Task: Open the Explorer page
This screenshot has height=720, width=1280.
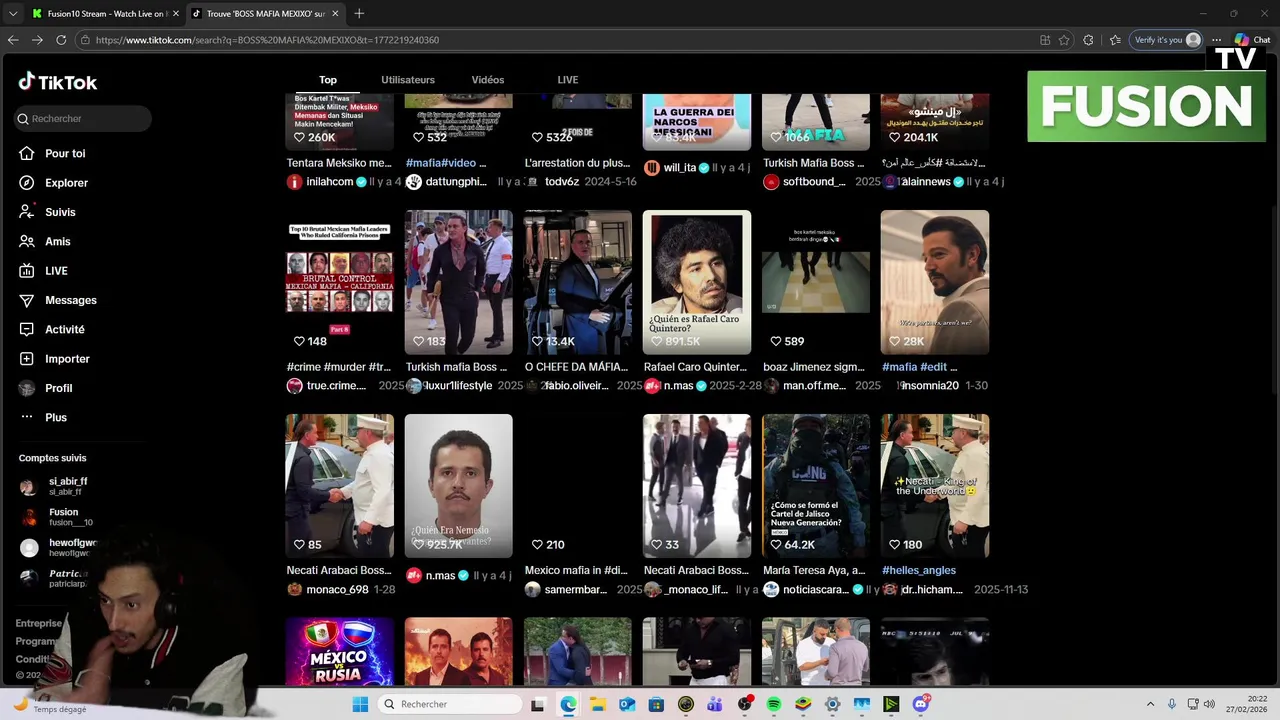Action: (x=66, y=183)
